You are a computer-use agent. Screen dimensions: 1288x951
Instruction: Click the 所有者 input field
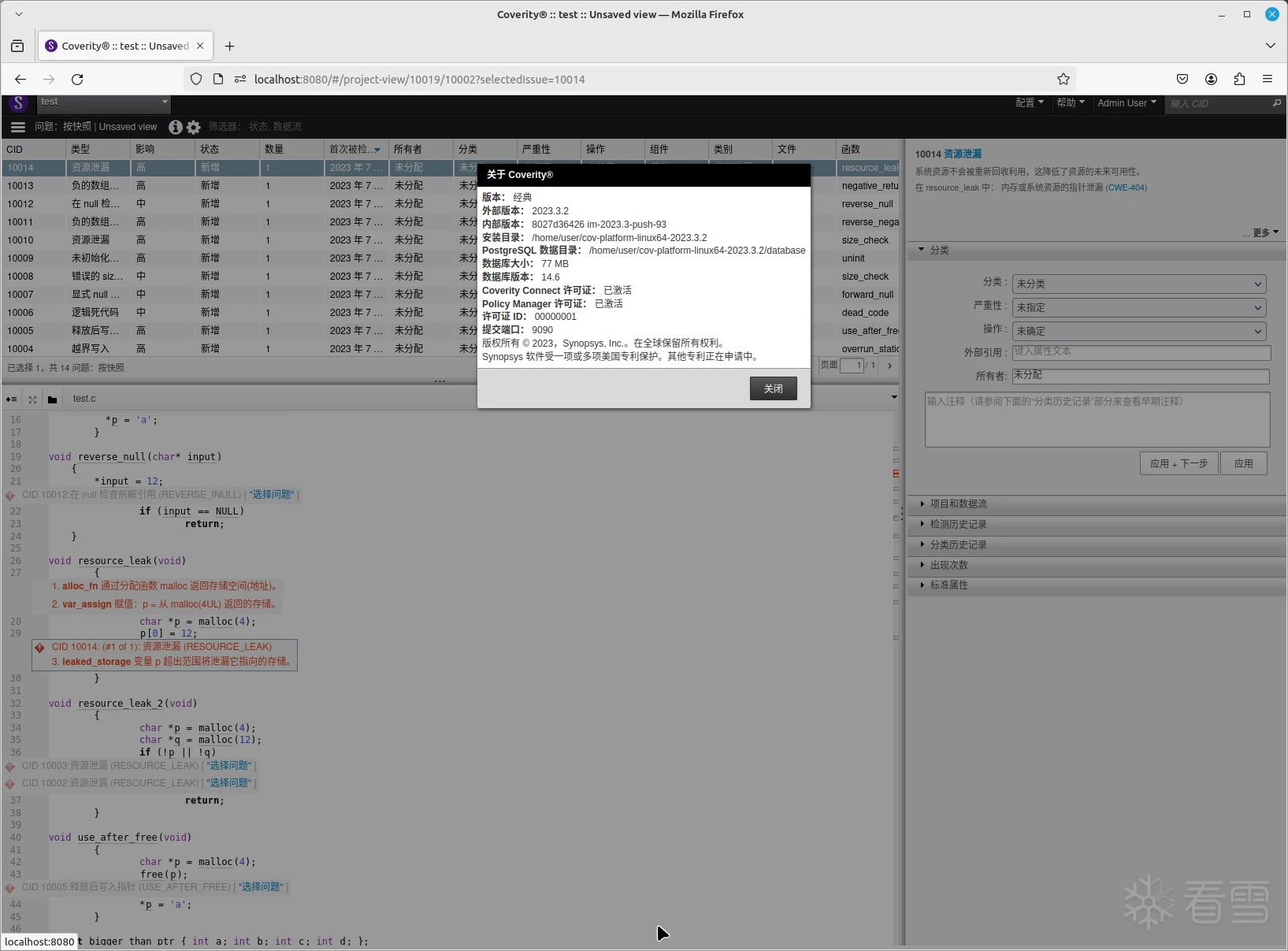[1141, 377]
